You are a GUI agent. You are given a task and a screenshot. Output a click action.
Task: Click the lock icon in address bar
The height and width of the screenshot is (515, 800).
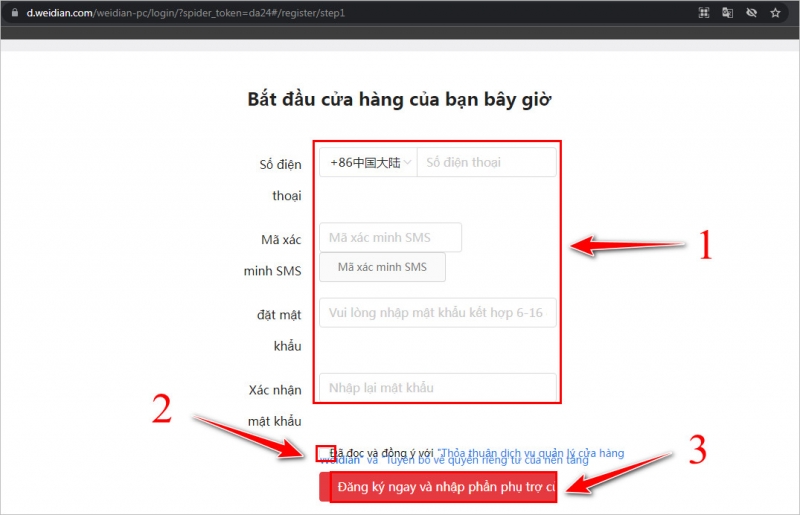click(x=15, y=13)
